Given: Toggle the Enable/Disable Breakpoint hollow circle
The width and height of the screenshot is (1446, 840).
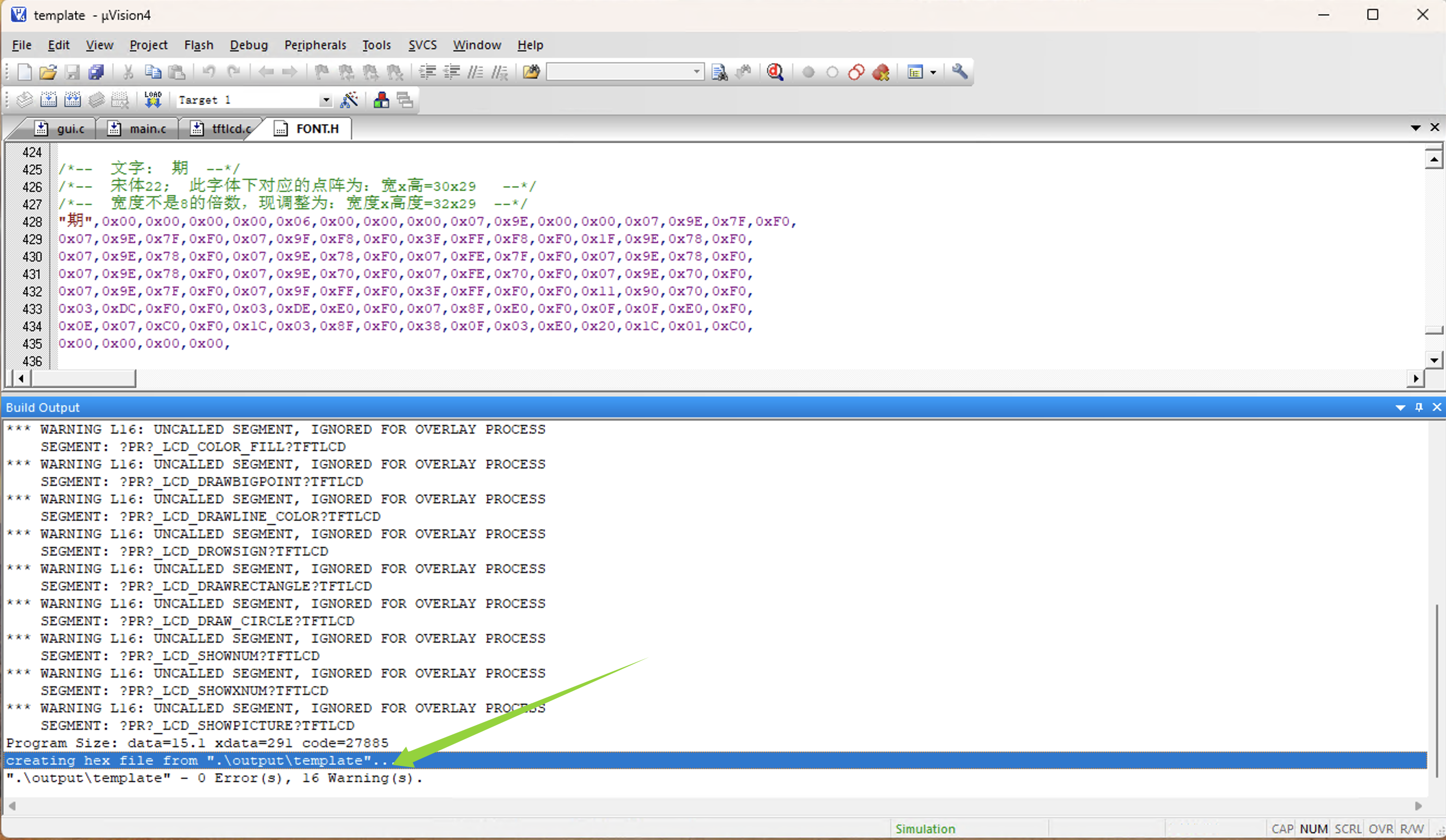Looking at the screenshot, I should pyautogui.click(x=832, y=72).
